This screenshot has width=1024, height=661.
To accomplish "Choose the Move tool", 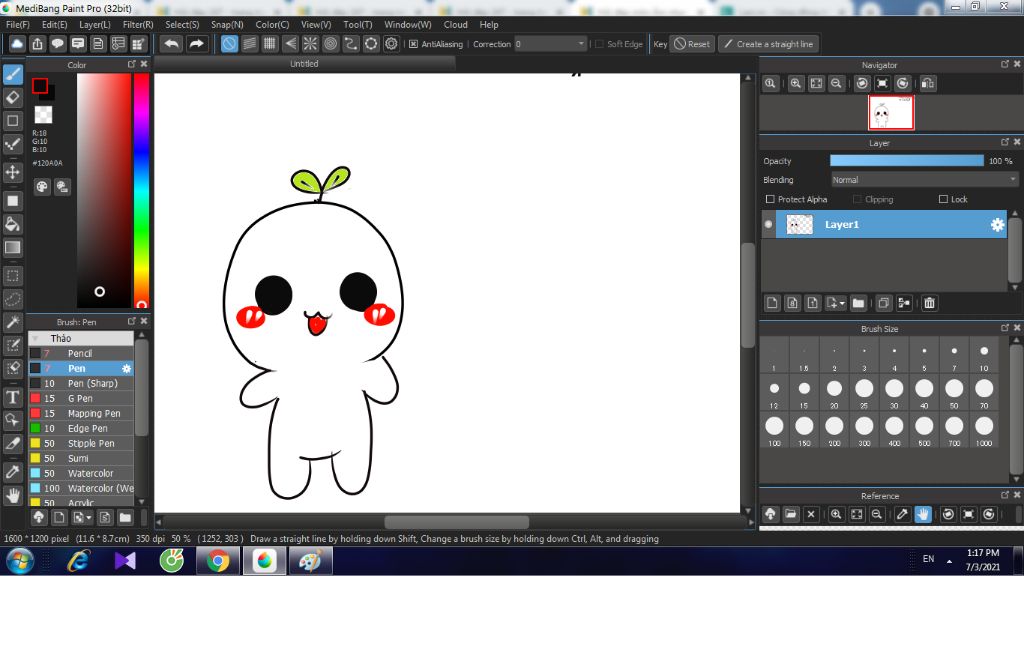I will pos(13,172).
